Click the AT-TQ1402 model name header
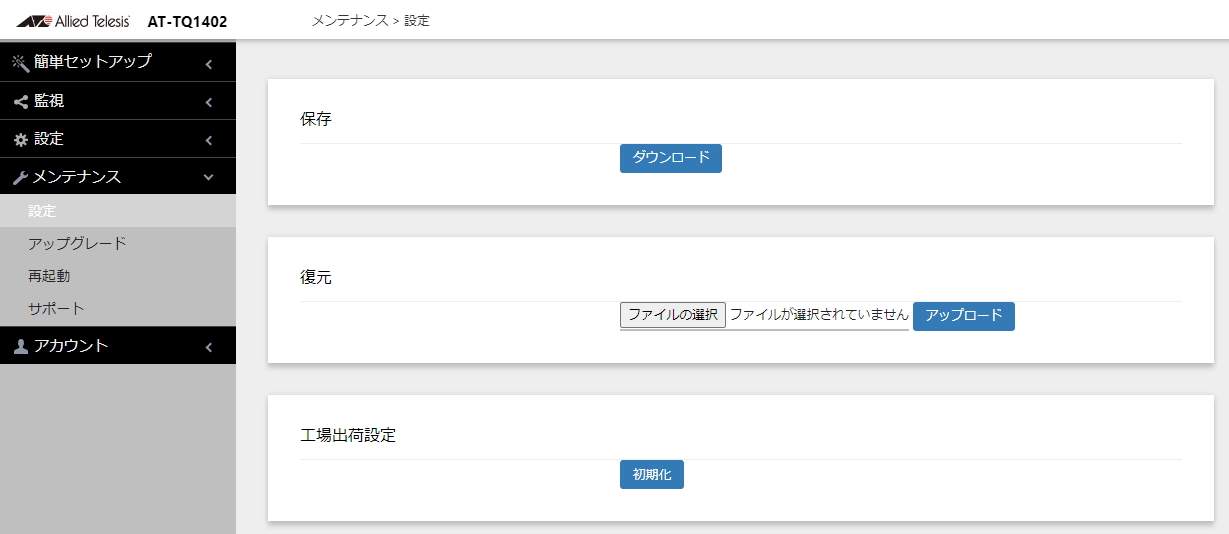1229x534 pixels. coord(187,21)
